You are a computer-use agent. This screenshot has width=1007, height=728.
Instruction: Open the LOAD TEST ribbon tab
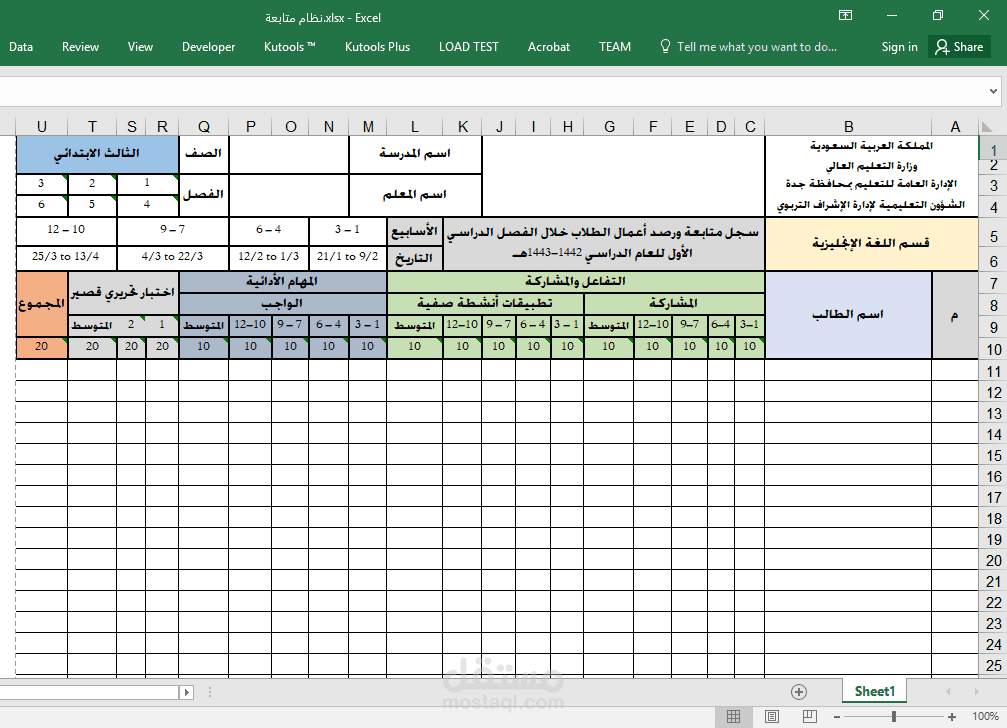pyautogui.click(x=469, y=47)
